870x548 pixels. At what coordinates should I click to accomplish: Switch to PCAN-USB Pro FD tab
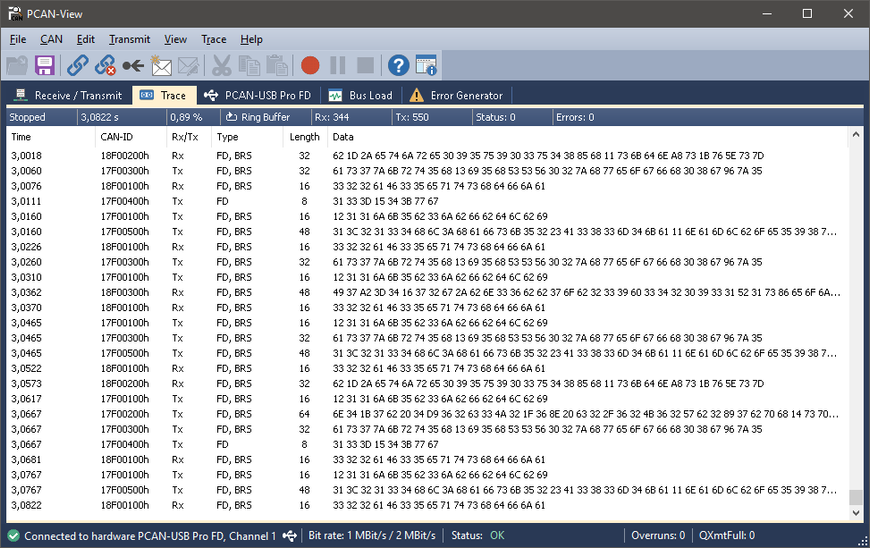pos(257,95)
